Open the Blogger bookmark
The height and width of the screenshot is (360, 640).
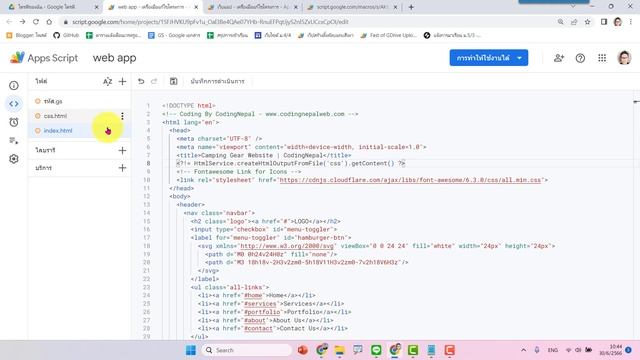click(27, 36)
